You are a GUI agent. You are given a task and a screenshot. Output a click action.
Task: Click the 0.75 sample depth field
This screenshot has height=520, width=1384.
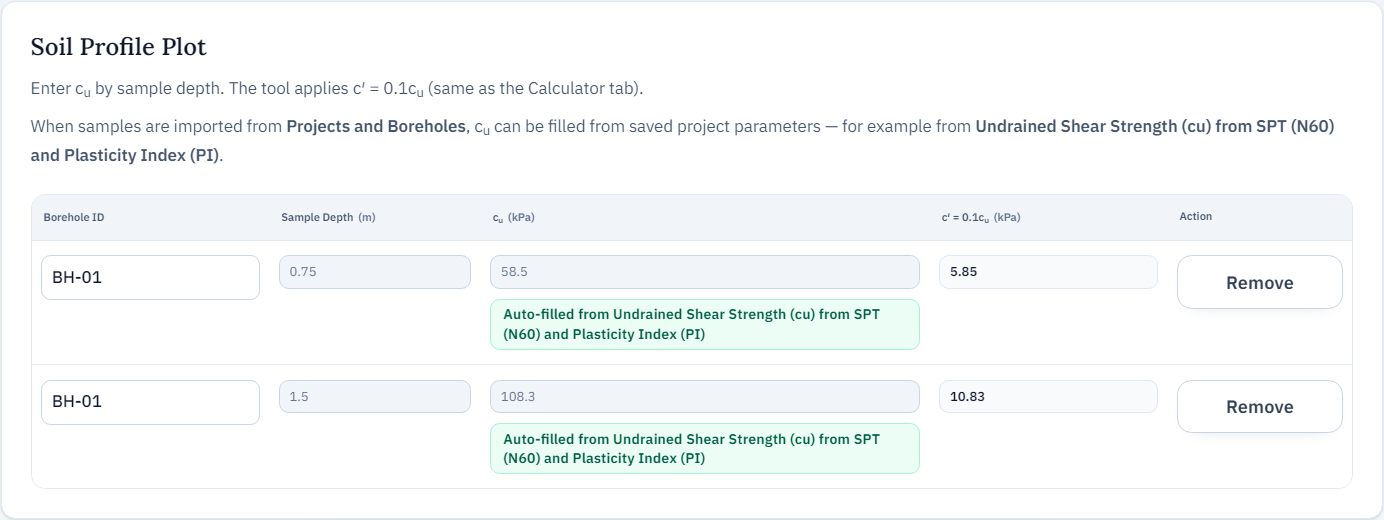coord(374,272)
